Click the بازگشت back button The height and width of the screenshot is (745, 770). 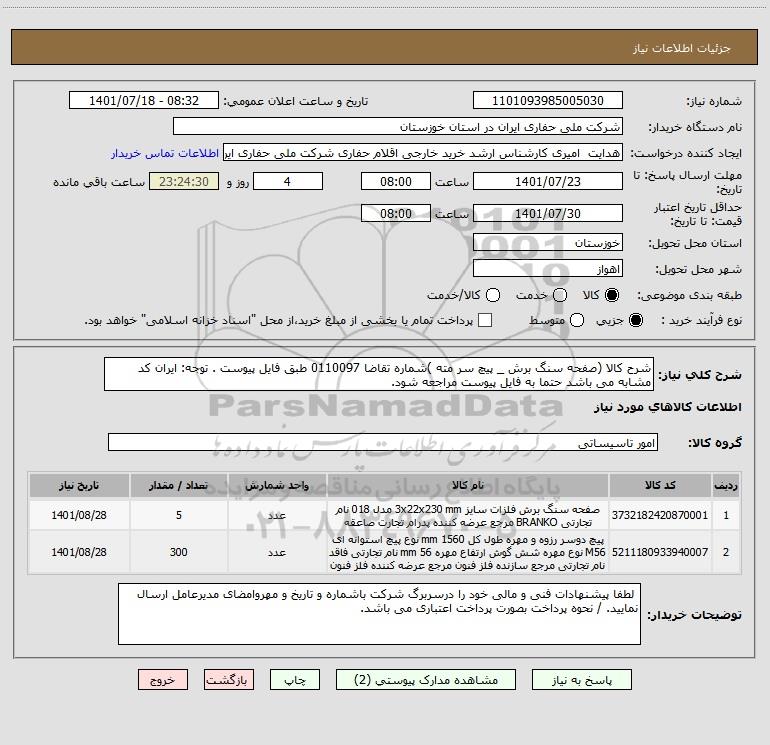229,680
